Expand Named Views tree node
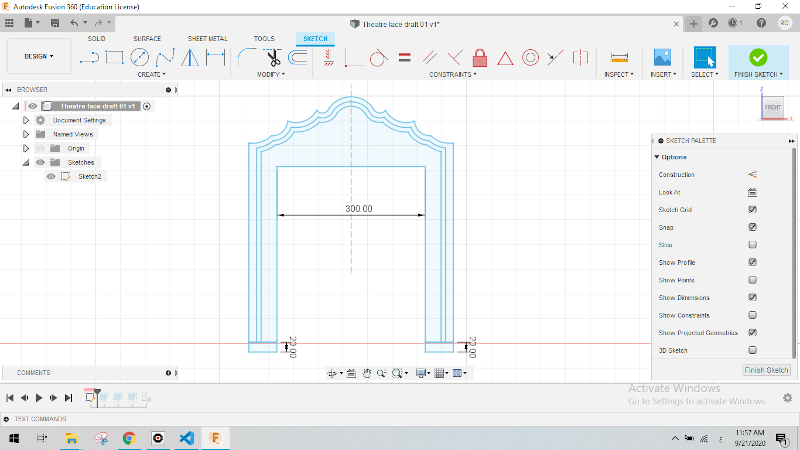 point(26,134)
